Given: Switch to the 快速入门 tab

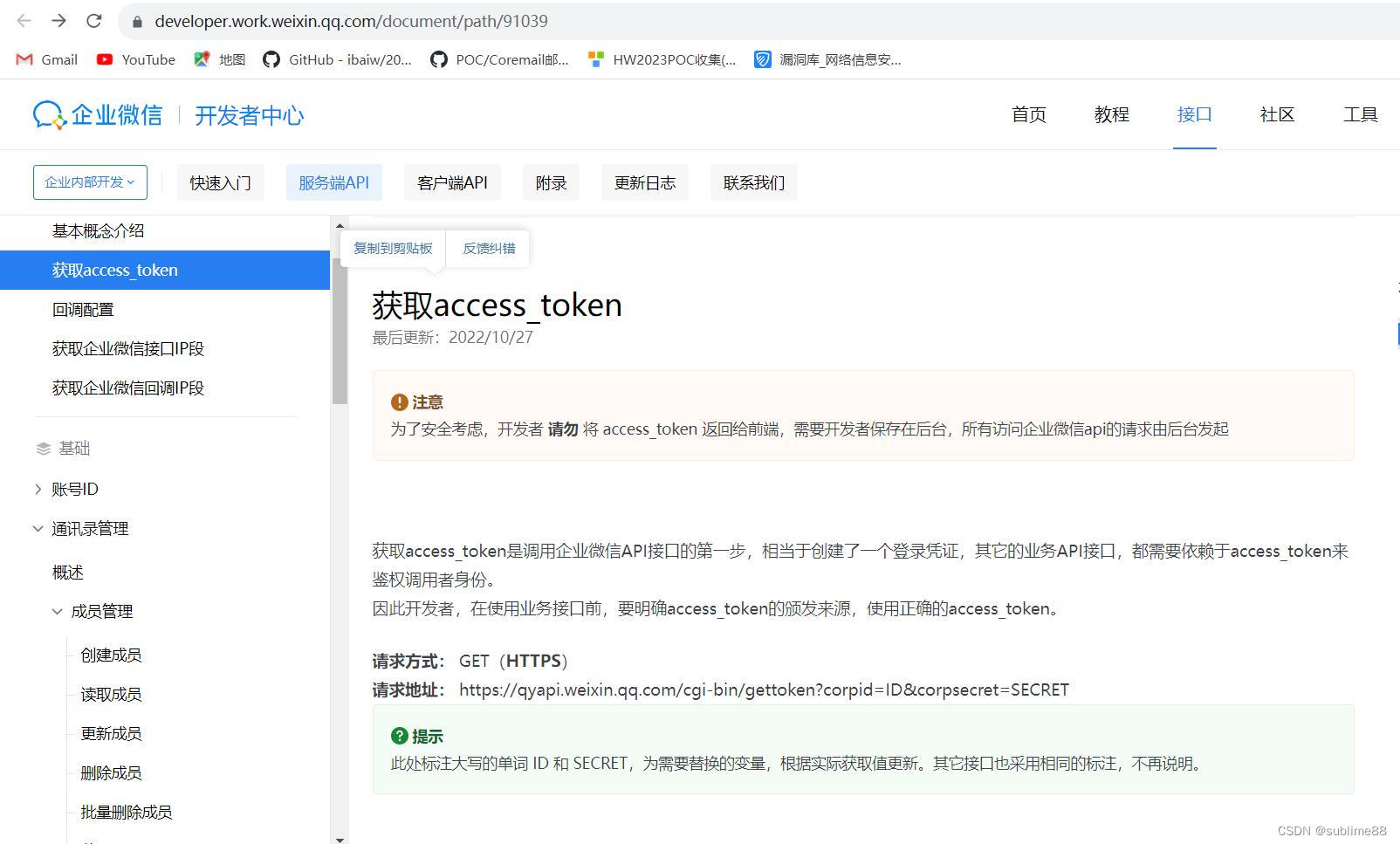Looking at the screenshot, I should 220,182.
